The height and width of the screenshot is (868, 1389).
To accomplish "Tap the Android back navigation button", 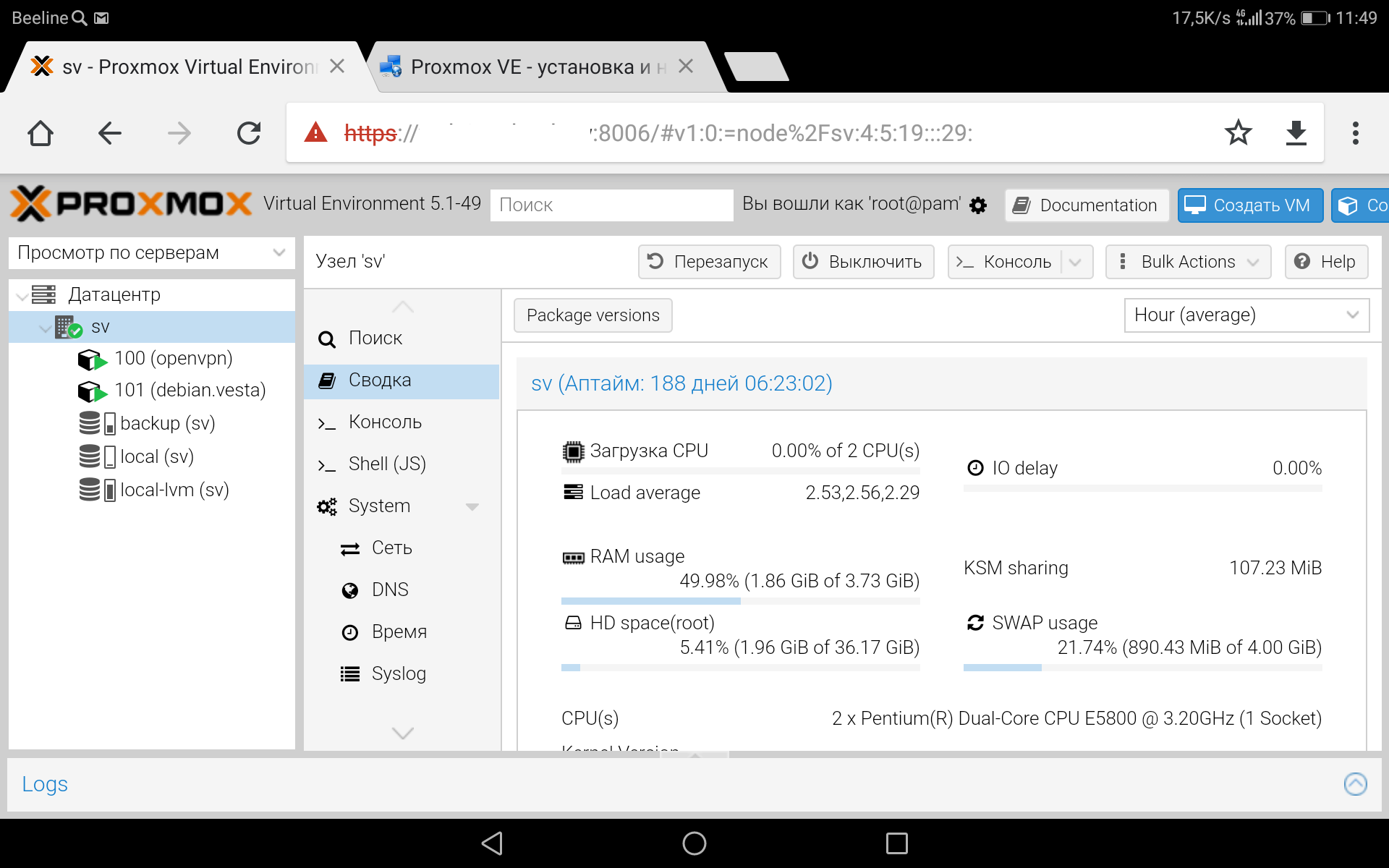I will (492, 843).
